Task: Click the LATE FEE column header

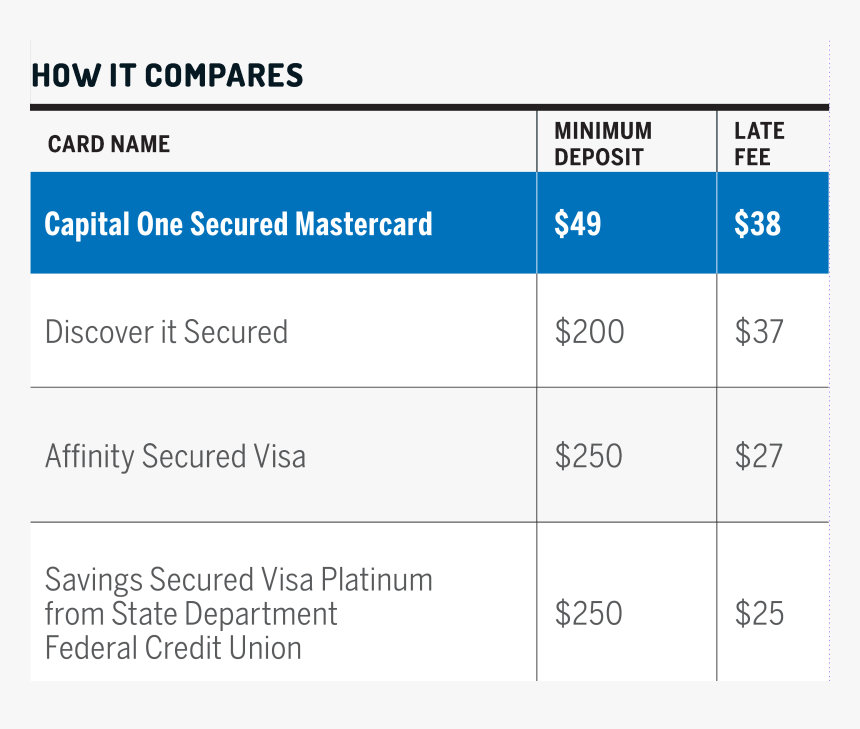Action: [759, 144]
